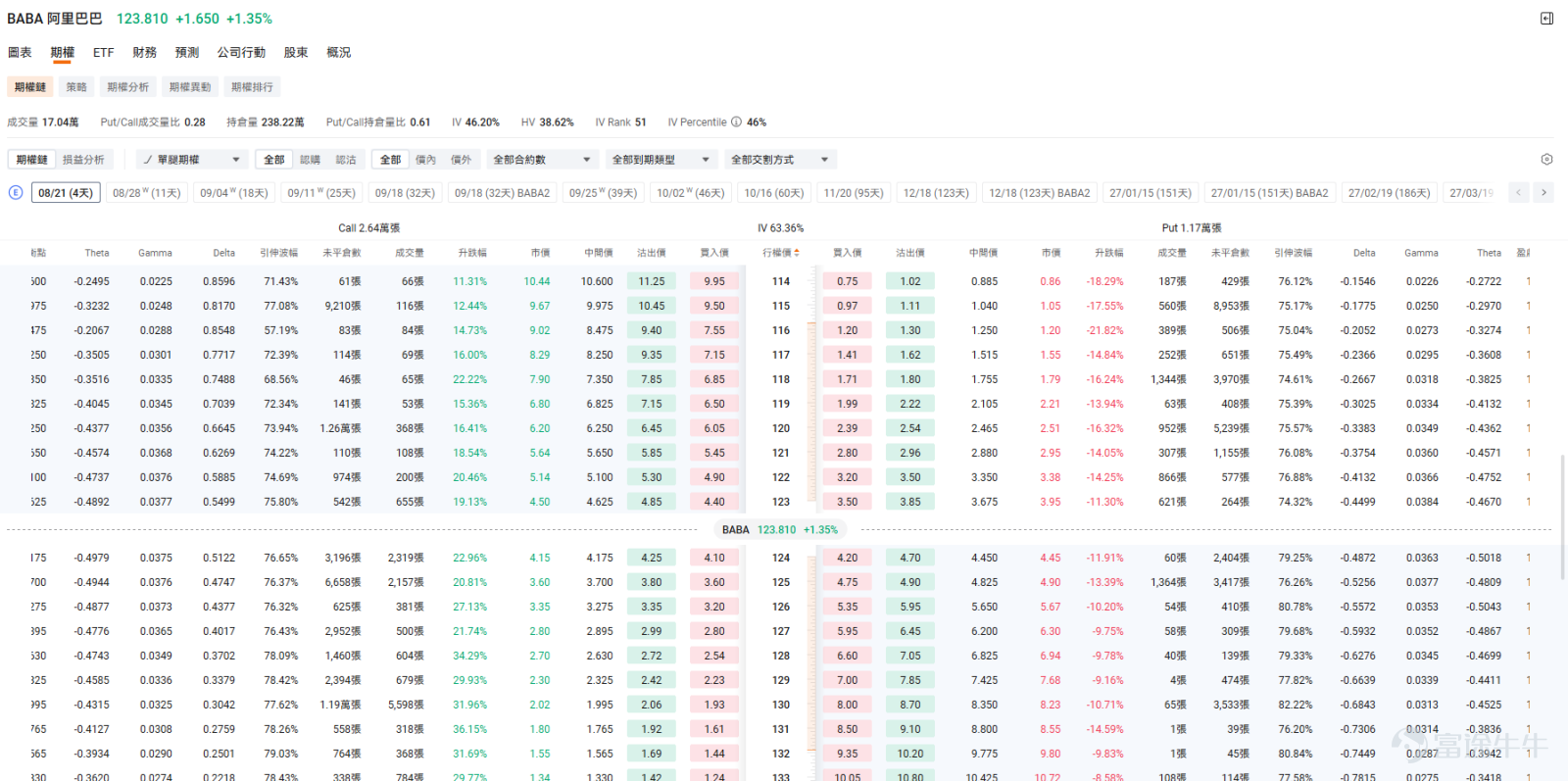Switch to 期權異動 sub-tab
Screen dimensions: 1568x781
tap(190, 87)
